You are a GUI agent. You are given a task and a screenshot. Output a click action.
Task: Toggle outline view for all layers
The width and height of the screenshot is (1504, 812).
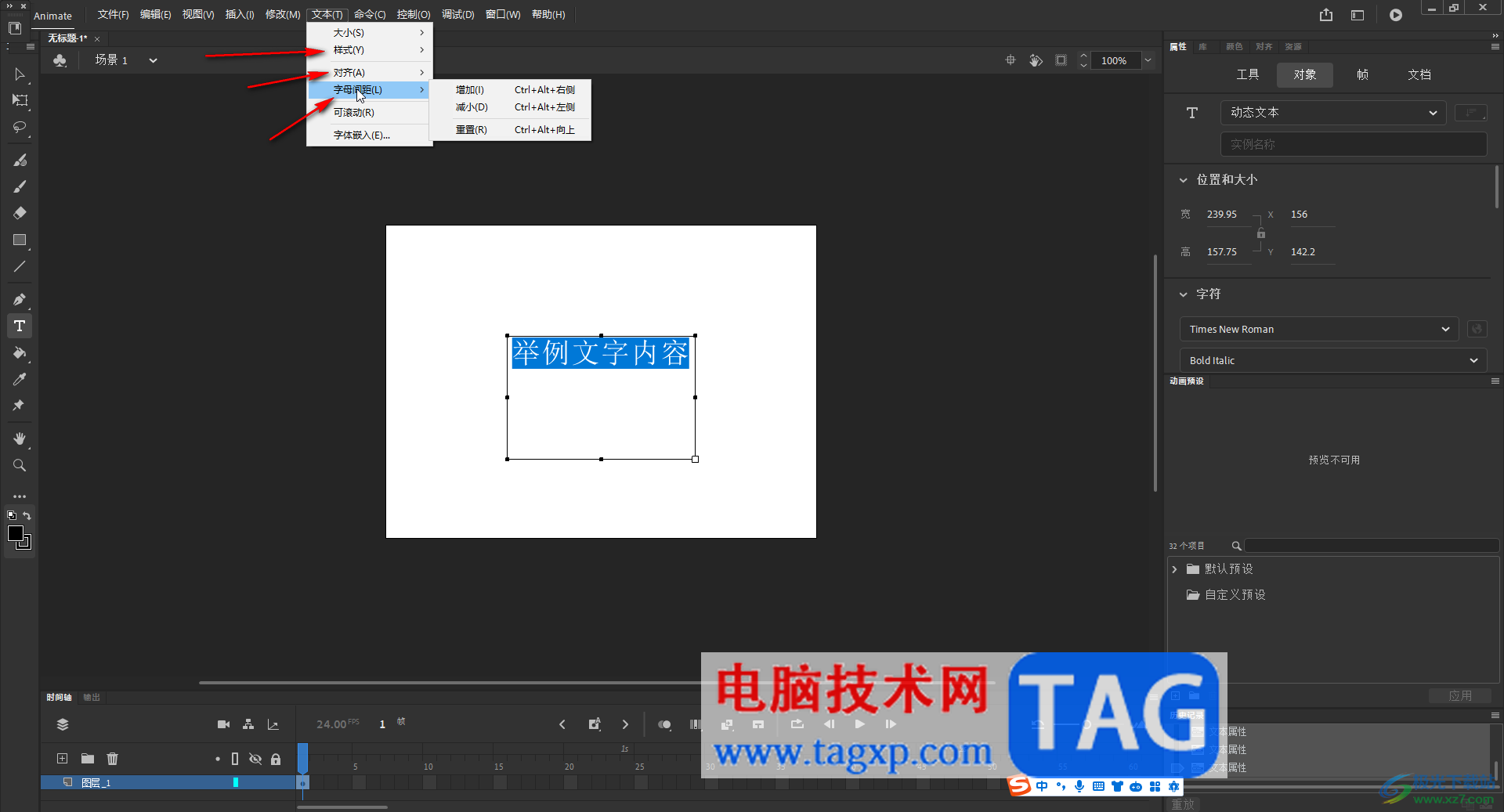point(235,759)
